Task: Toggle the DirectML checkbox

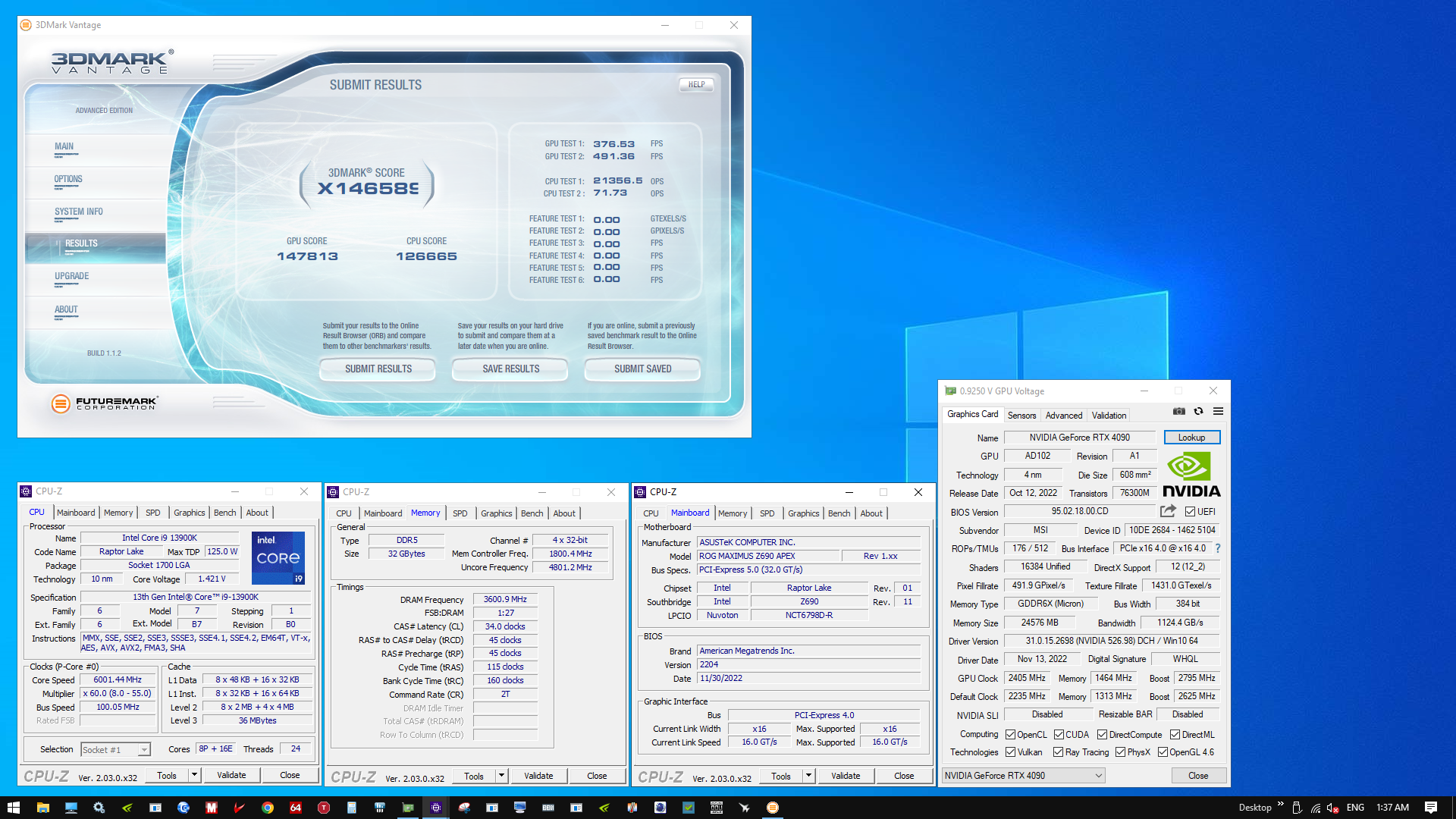Action: 1175,734
